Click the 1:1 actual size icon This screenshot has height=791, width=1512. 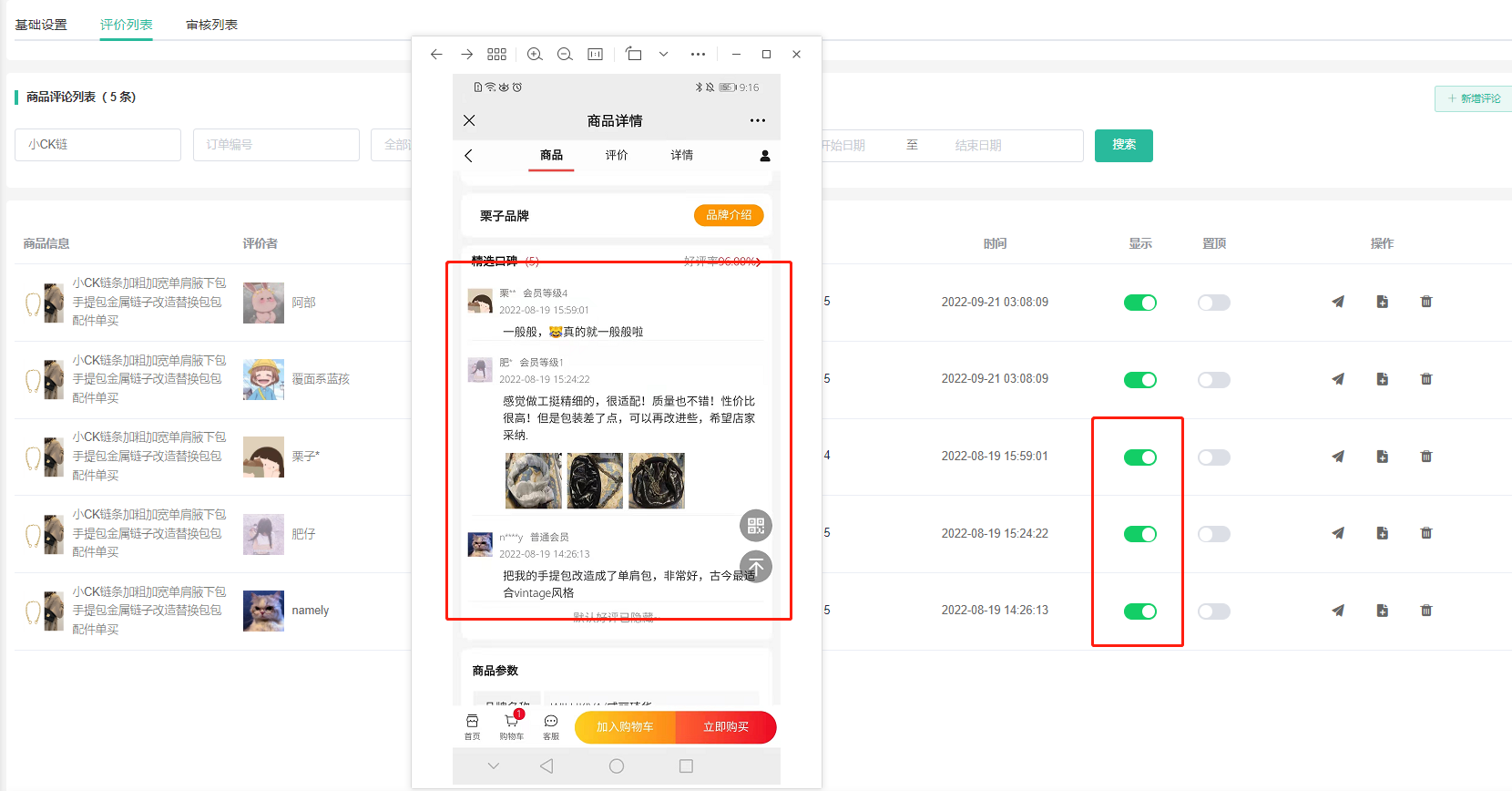point(595,55)
